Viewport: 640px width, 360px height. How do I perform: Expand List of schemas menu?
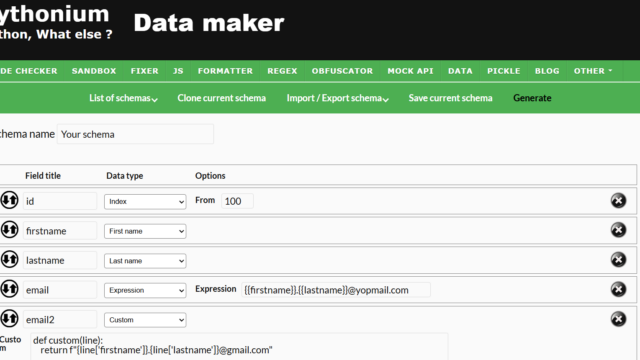tap(123, 98)
